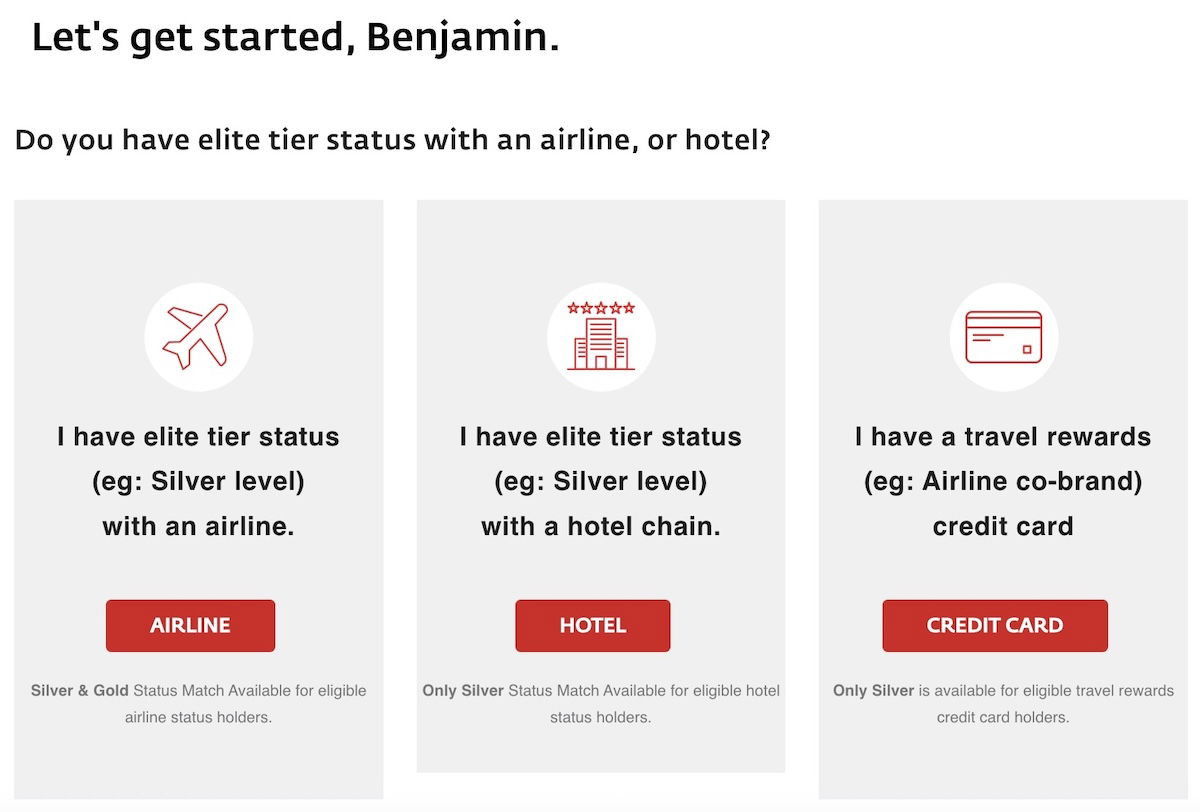Select the 'with an airline.' text line
Image resolution: width=1200 pixels, height=812 pixels.
click(x=198, y=526)
